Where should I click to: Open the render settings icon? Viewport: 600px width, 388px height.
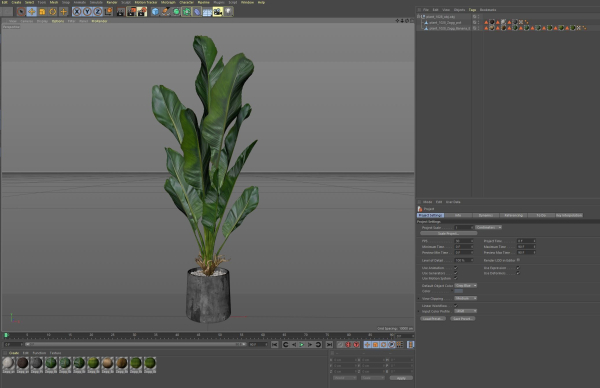(x=142, y=12)
